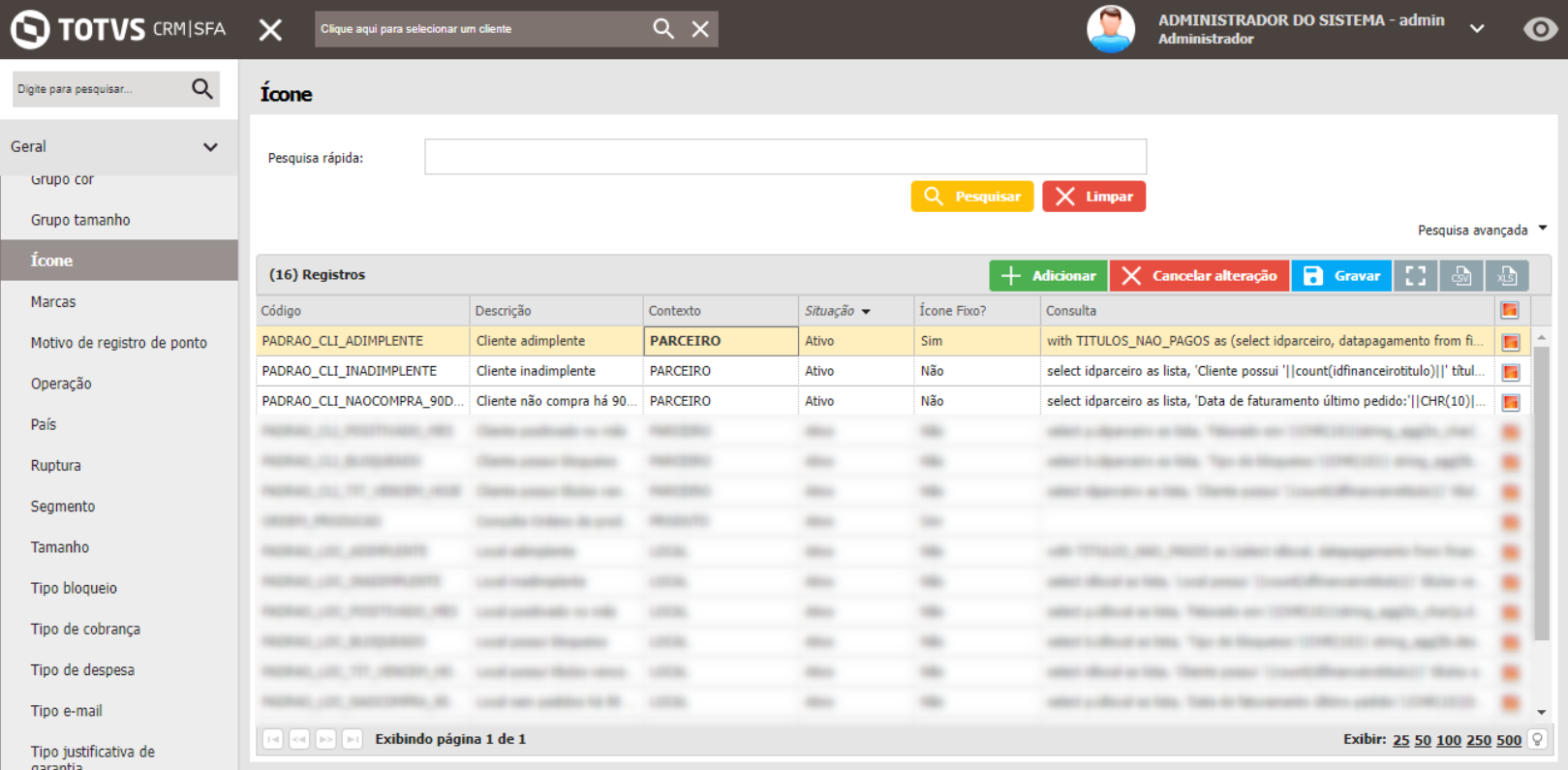Image resolution: width=1568 pixels, height=770 pixels.
Task: Open the Tipo e-mail menu item
Action: point(66,710)
